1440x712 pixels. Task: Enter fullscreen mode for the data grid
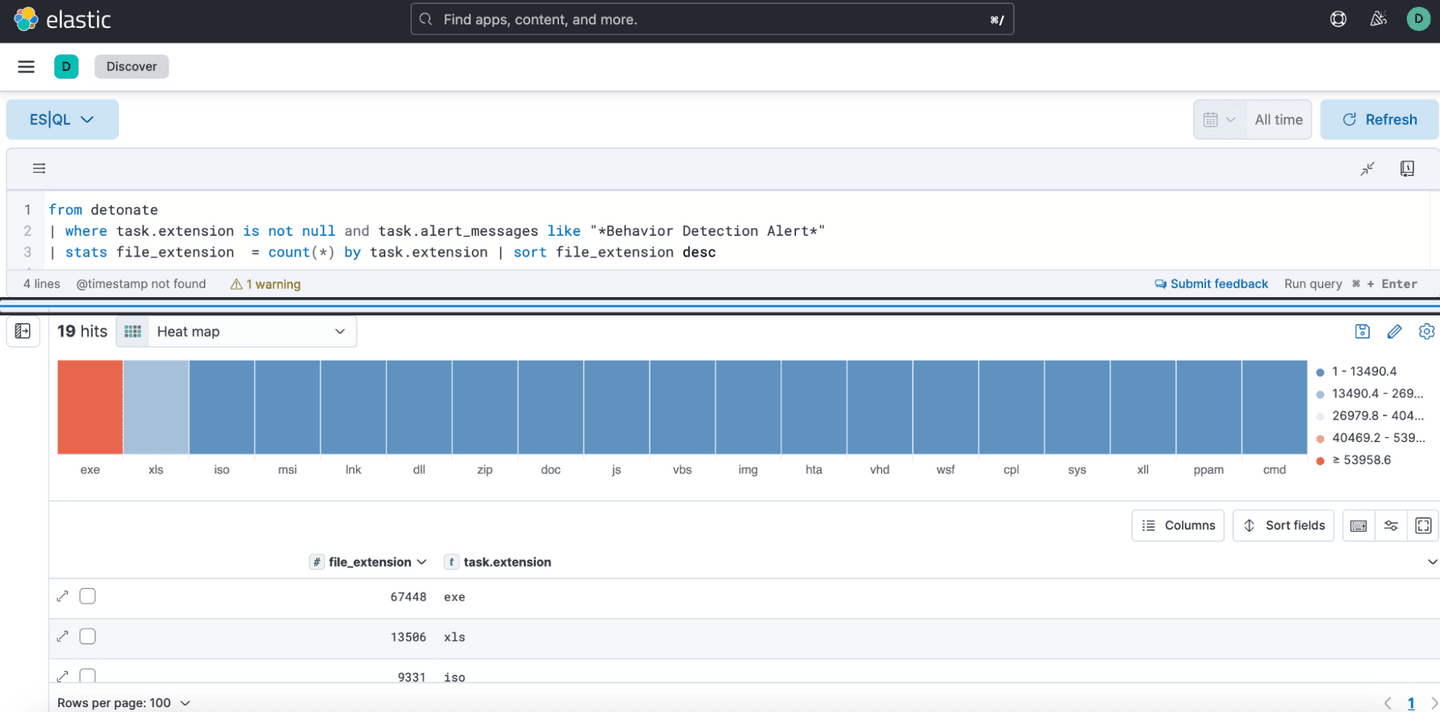[x=1423, y=525]
